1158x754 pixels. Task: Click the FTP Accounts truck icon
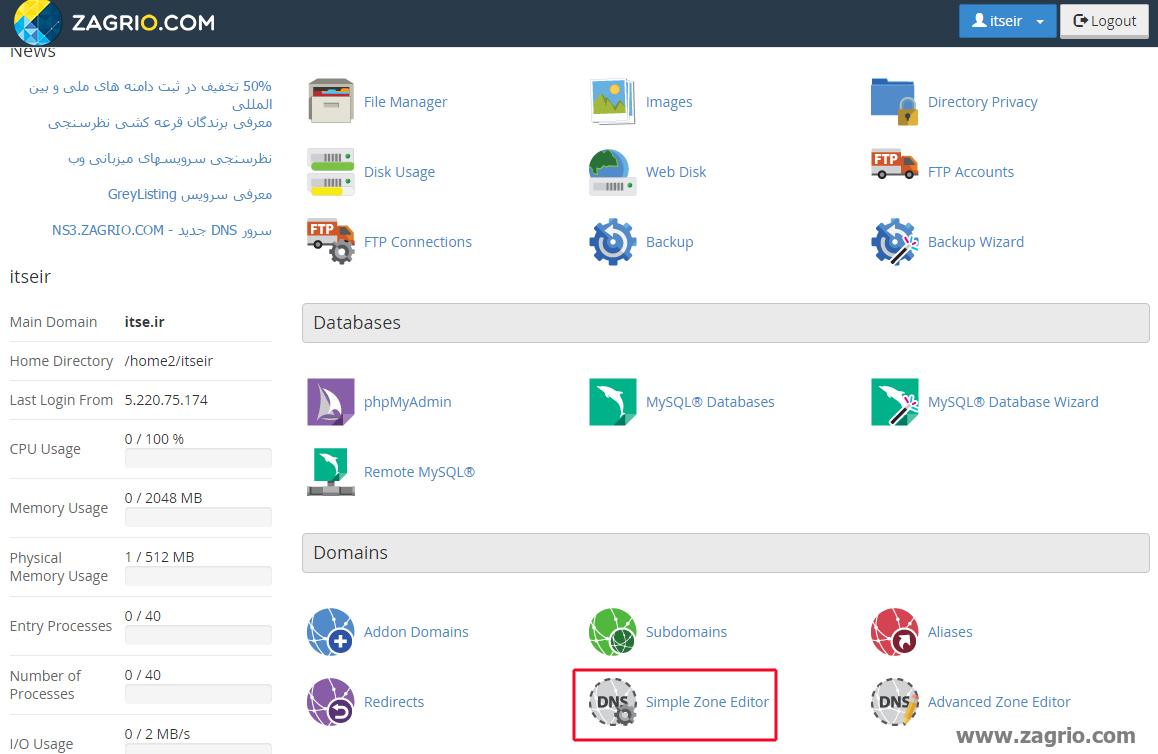tap(894, 166)
